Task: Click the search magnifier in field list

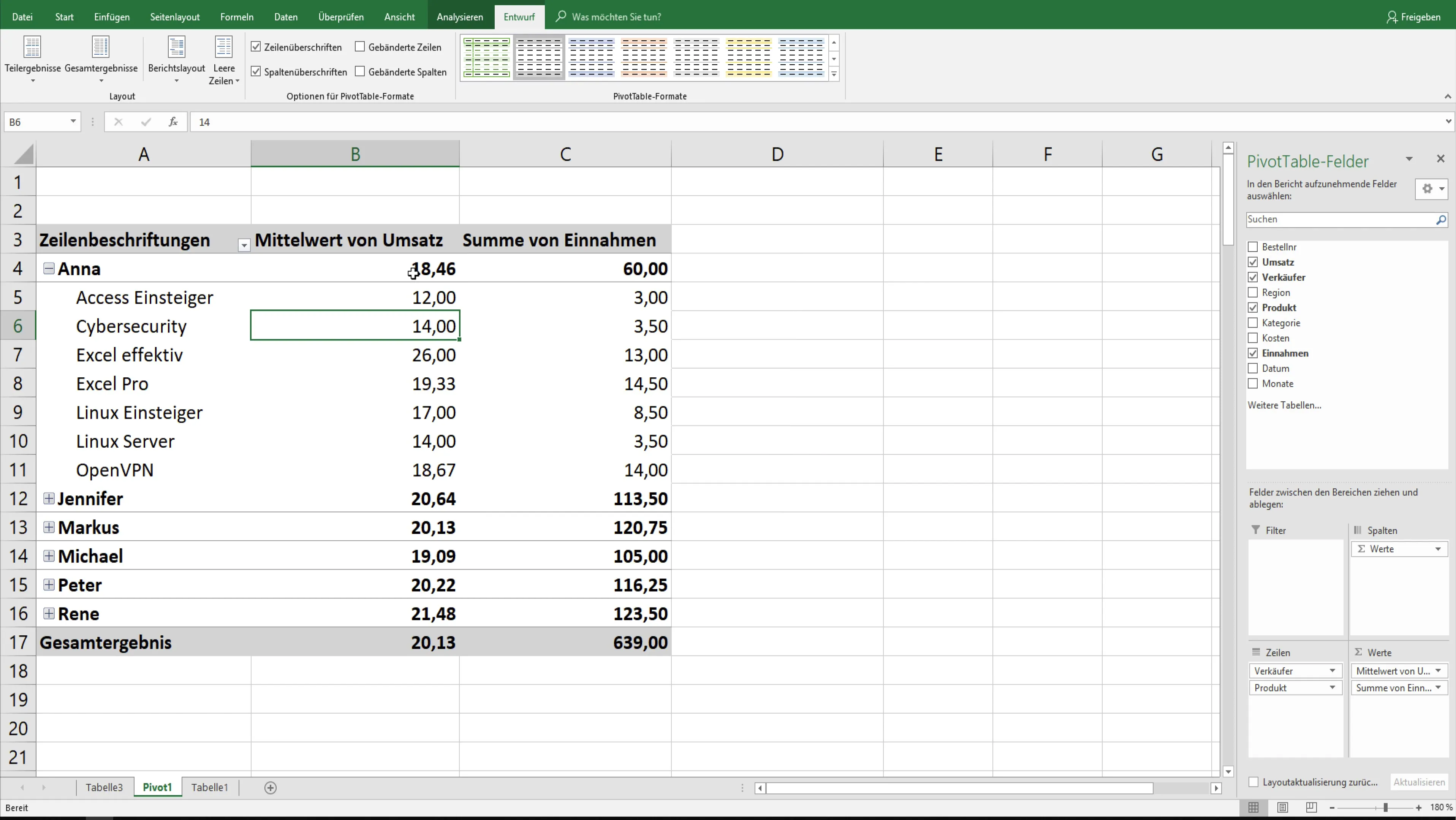Action: coord(1441,220)
